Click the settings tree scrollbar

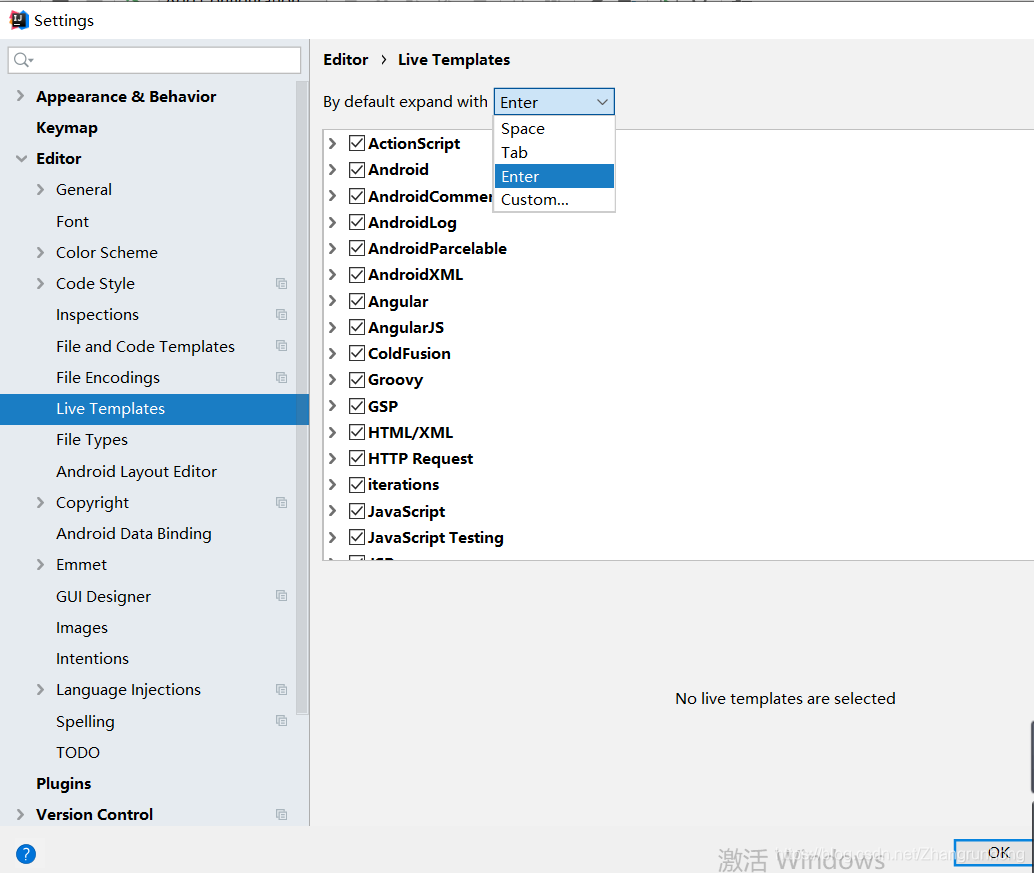tap(302, 398)
